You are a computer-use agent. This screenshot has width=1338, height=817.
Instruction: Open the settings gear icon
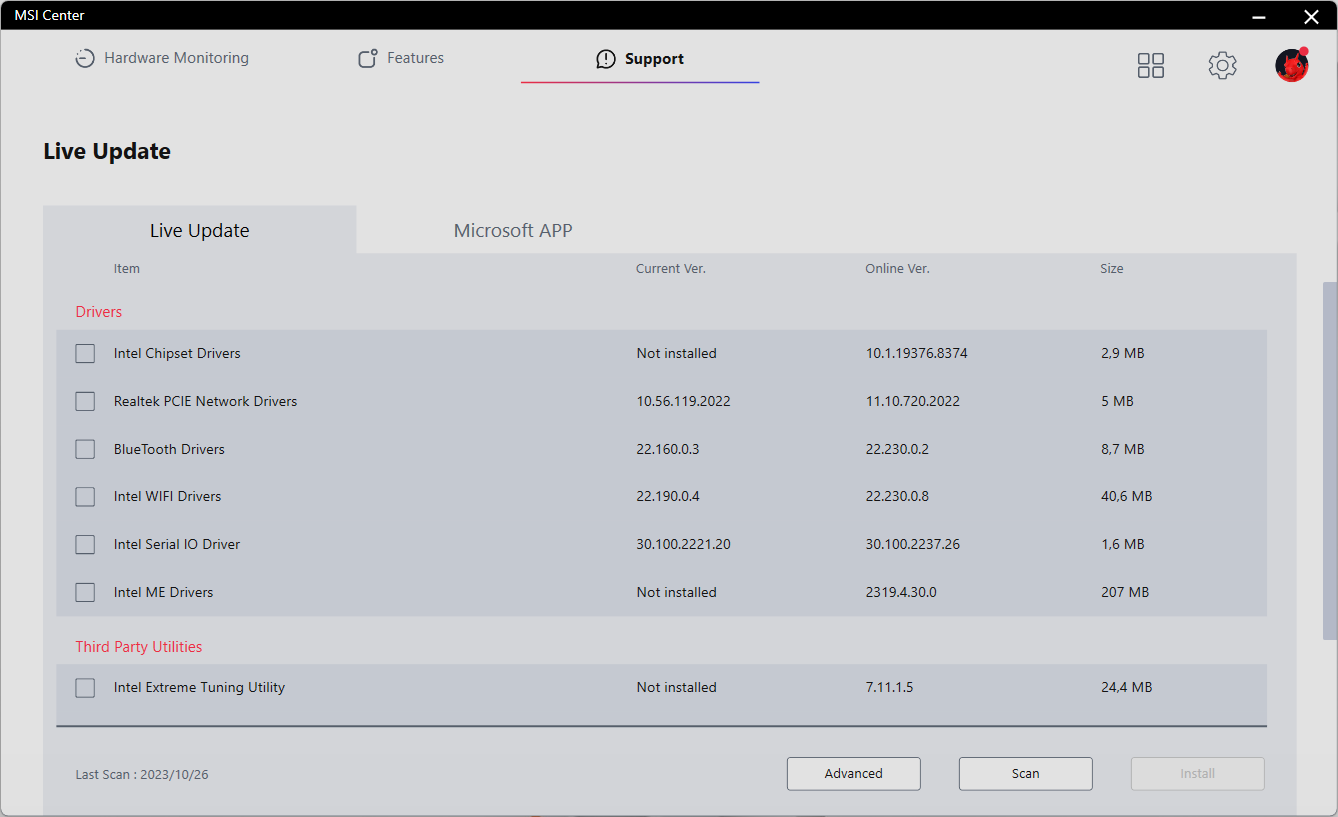pos(1222,66)
